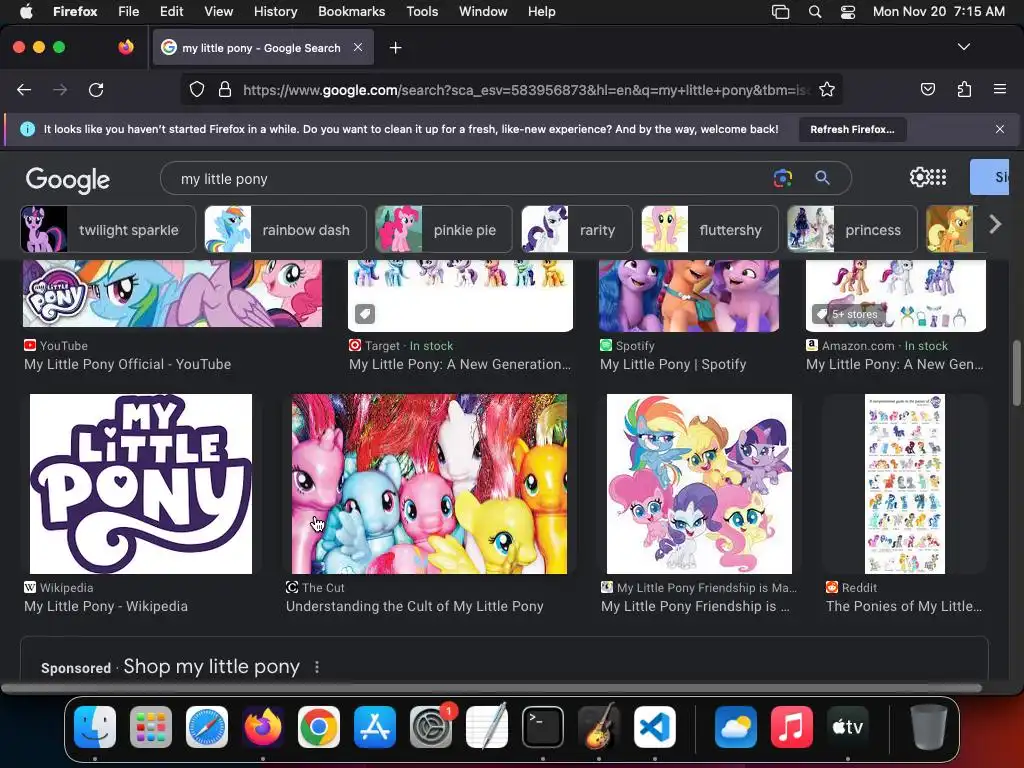Search by image with Google Lens

click(x=782, y=178)
